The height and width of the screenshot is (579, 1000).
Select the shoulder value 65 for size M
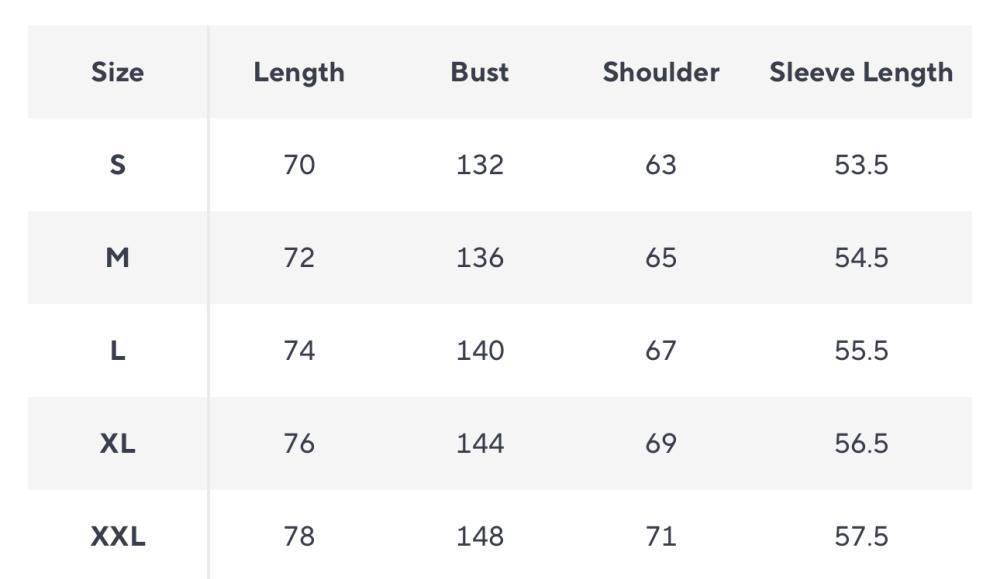tap(661, 258)
